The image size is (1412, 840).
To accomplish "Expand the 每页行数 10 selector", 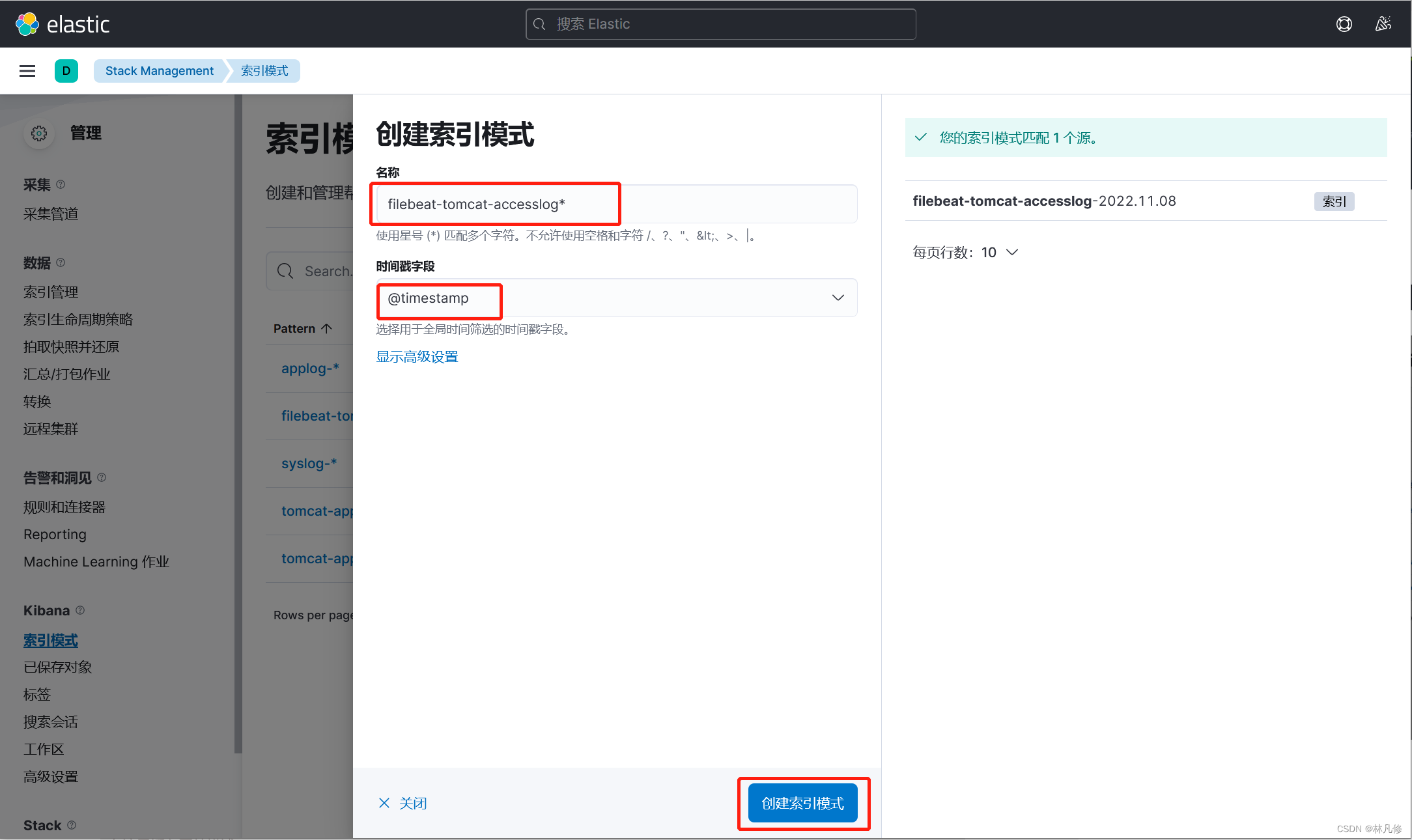I will [x=965, y=252].
